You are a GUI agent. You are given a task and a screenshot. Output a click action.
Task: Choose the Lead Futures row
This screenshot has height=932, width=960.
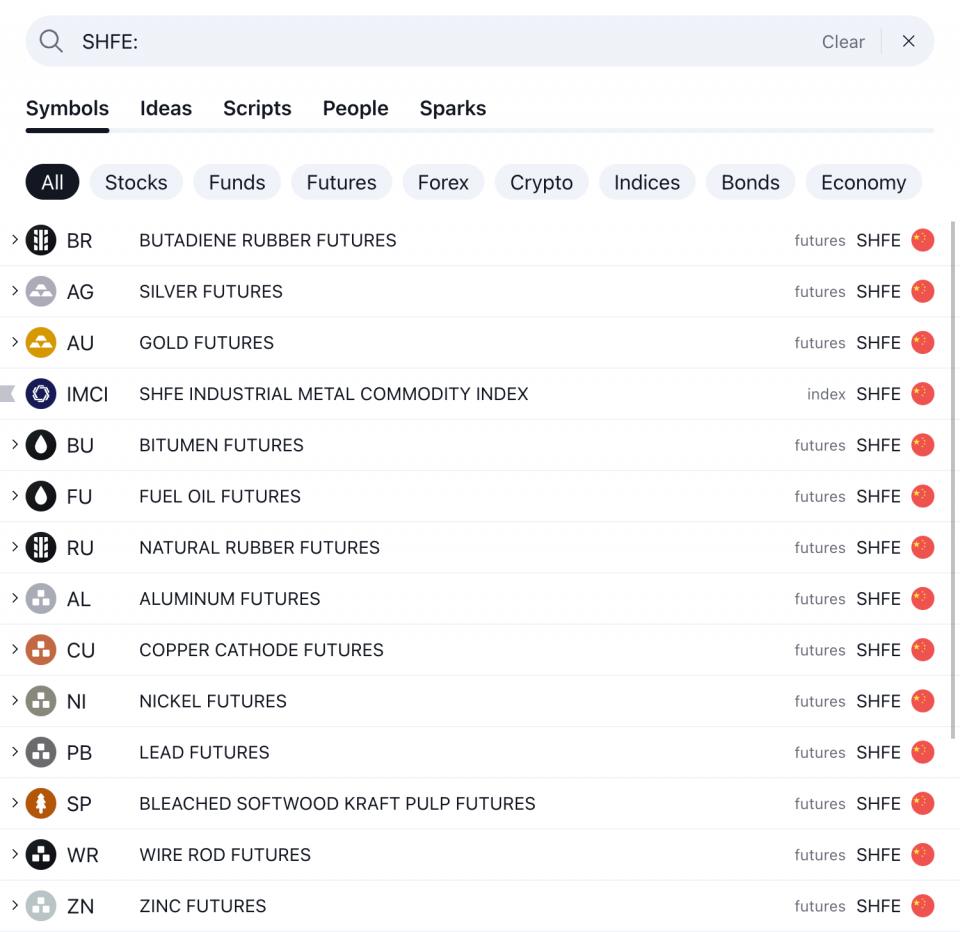click(x=400, y=752)
